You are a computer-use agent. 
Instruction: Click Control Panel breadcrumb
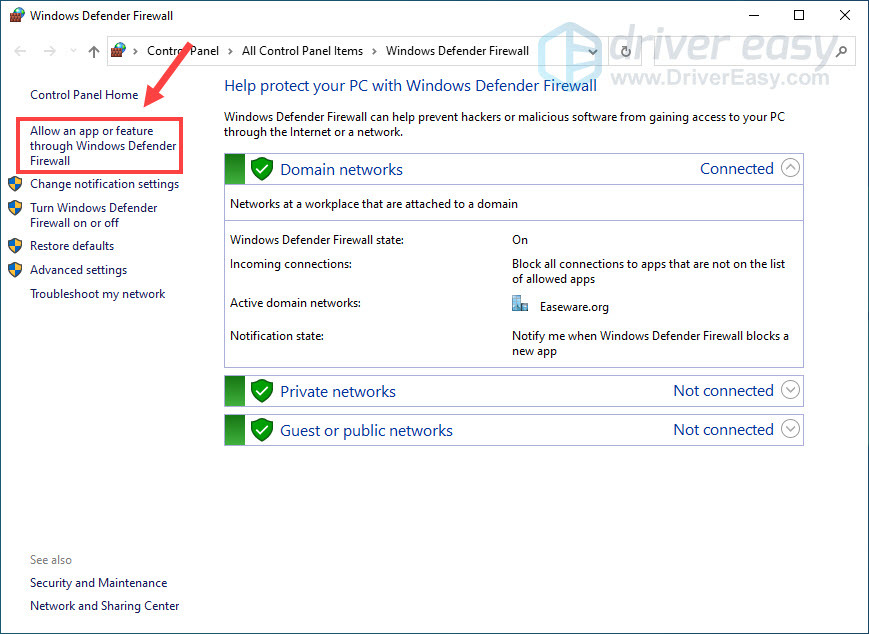click(183, 51)
